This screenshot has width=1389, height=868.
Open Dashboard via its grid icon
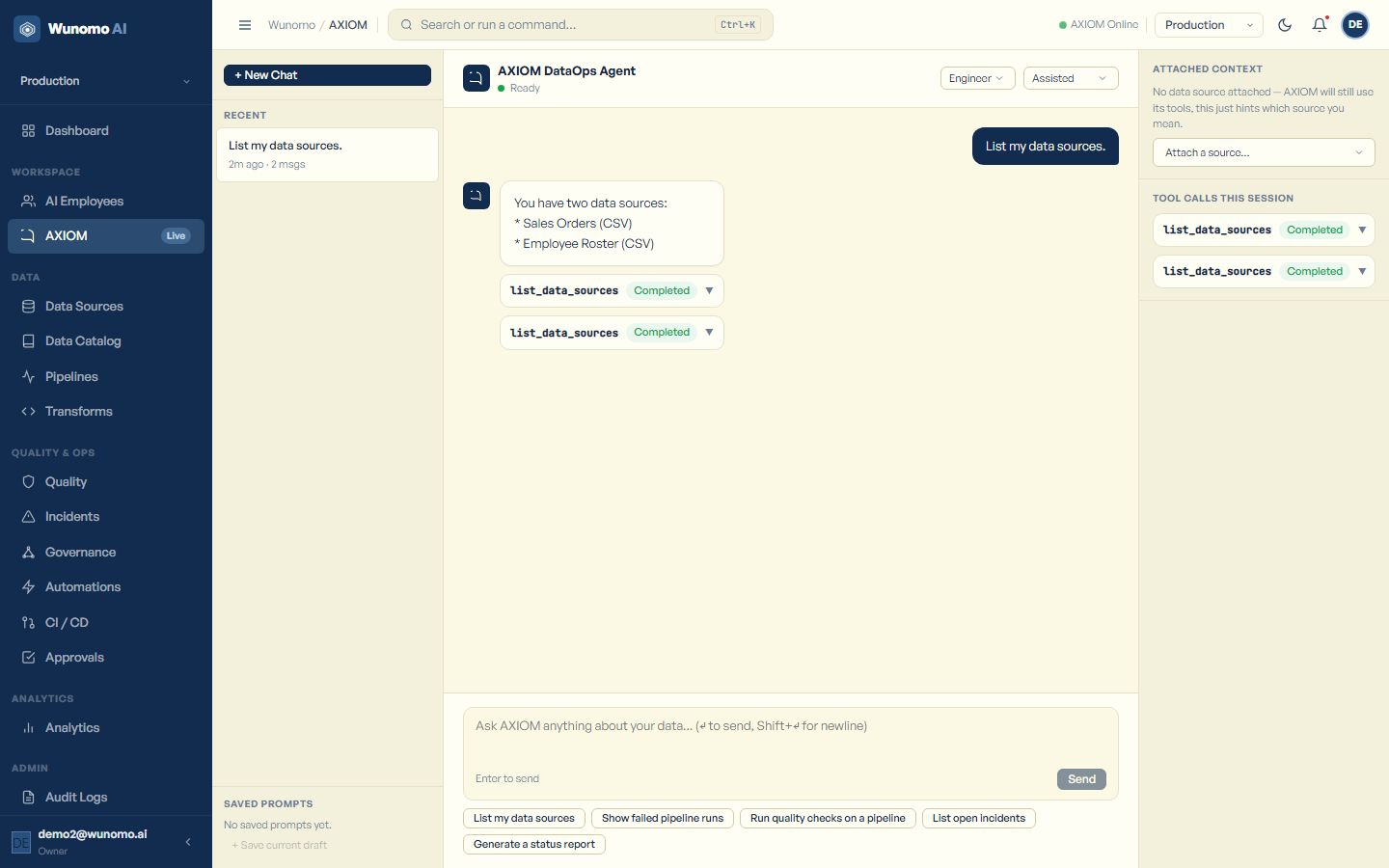28,131
